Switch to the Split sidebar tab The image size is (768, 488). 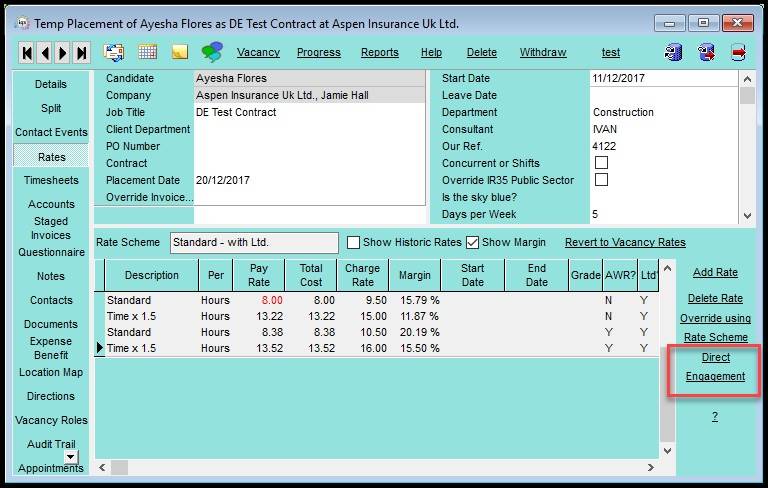[50, 108]
